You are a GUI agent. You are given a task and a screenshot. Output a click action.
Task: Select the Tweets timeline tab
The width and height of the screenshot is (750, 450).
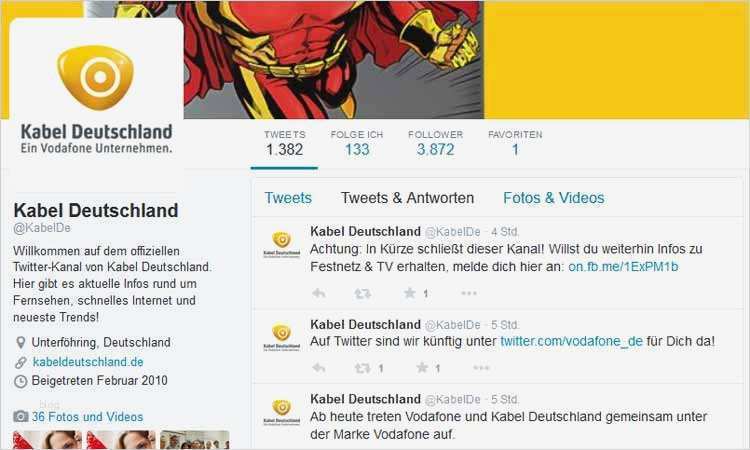(x=288, y=198)
